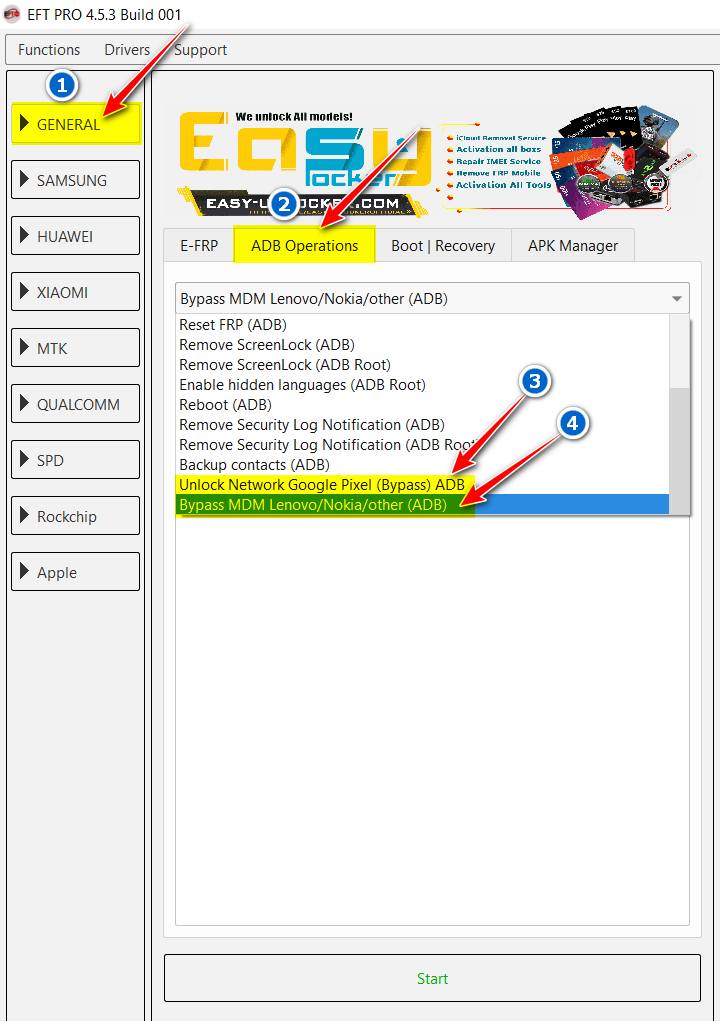Screen dimensions: 720x1021
Task: Collapse the ADB operation dropdown arrow
Action: [676, 299]
